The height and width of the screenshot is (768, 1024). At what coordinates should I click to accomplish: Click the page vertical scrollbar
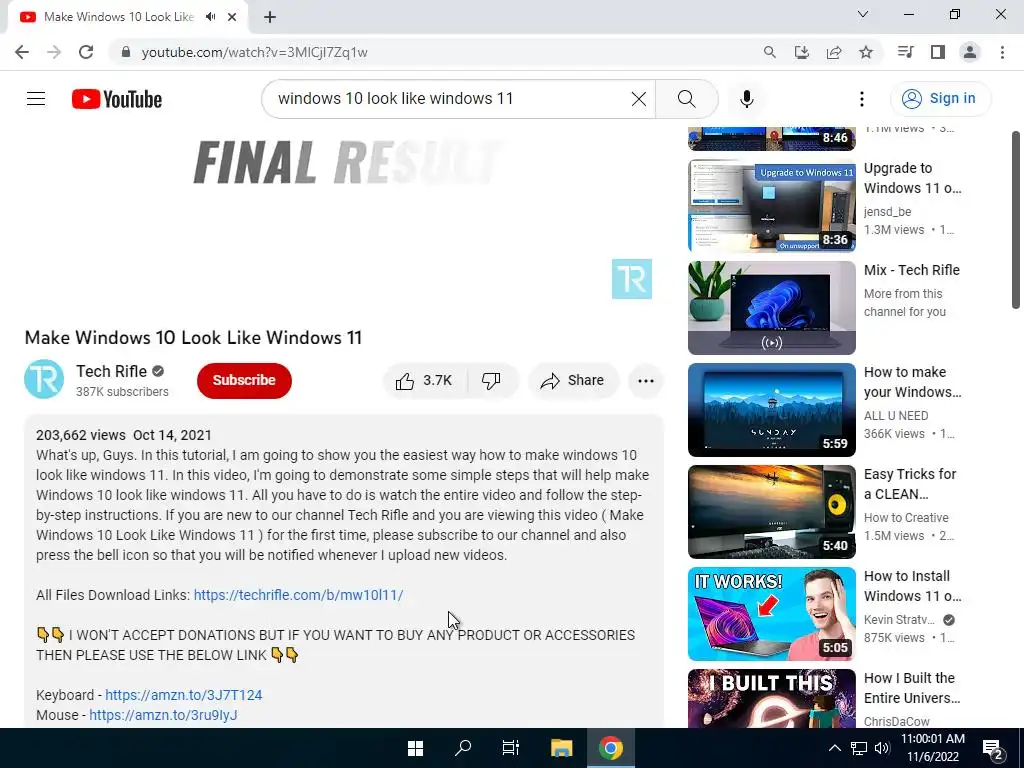tap(1016, 220)
